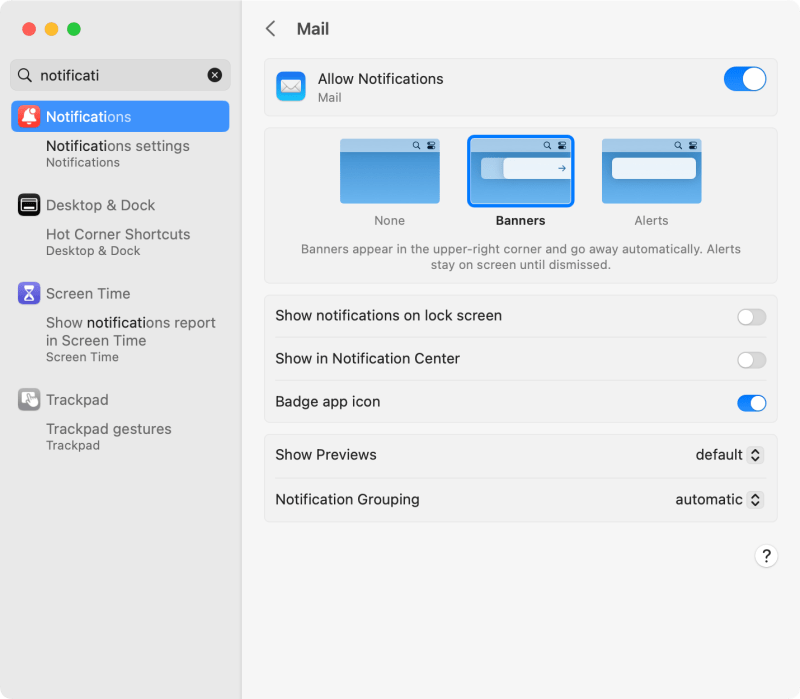Viewport: 800px width, 699px height.
Task: Select the Alerts notification style
Action: [x=651, y=172]
